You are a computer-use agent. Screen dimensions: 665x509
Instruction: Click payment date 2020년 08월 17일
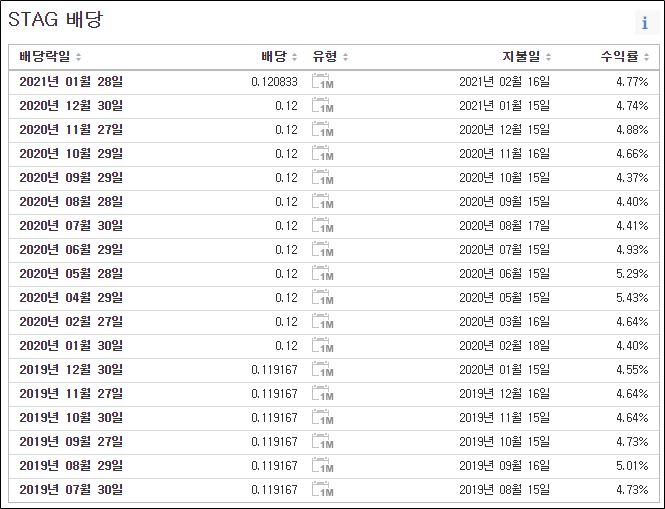coord(504,225)
